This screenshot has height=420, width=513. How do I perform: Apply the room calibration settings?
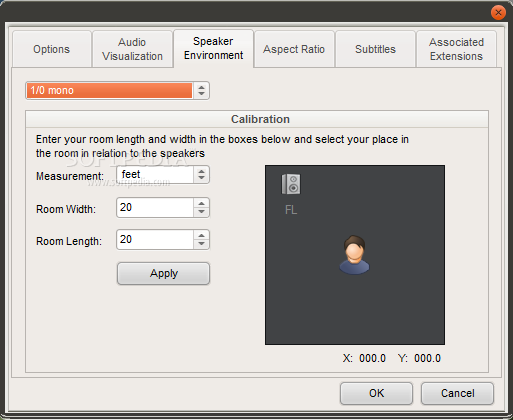(x=163, y=273)
